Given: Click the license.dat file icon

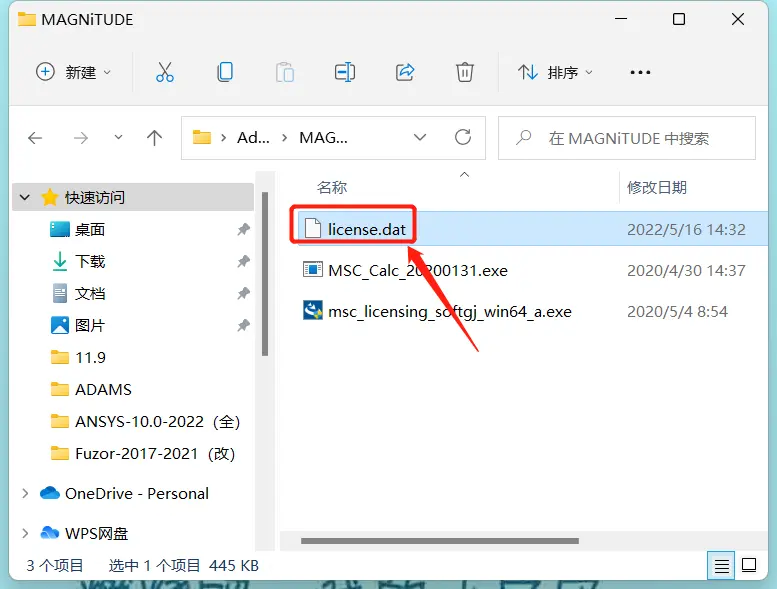Looking at the screenshot, I should coord(313,229).
